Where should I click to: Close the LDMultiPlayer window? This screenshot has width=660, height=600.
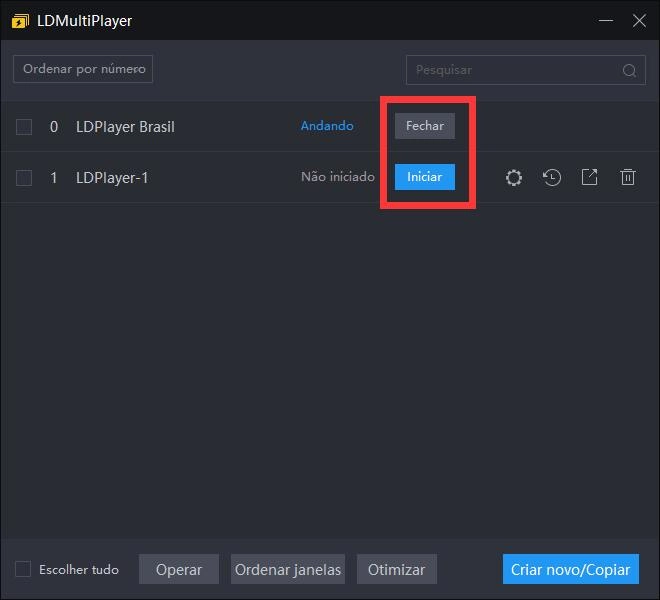[x=639, y=20]
